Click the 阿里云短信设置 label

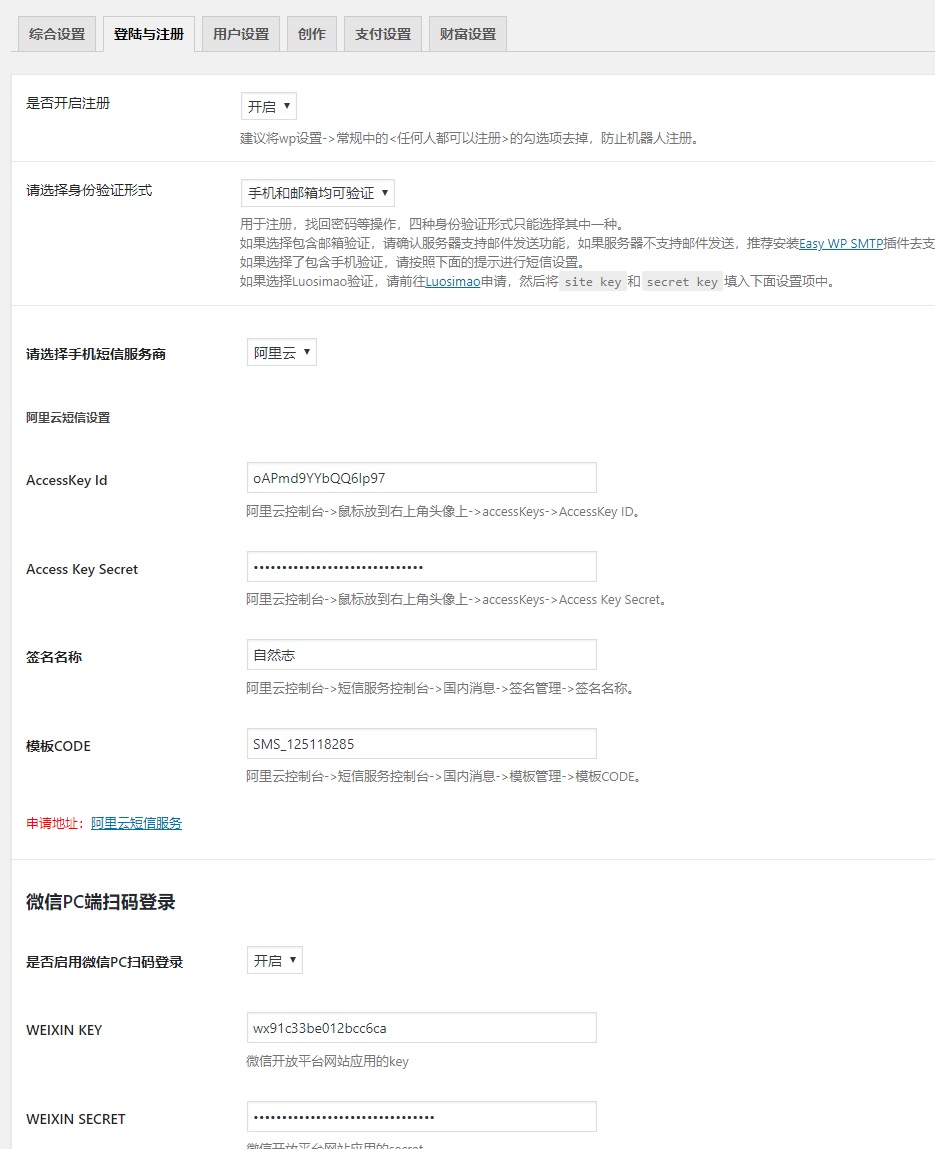tap(68, 418)
